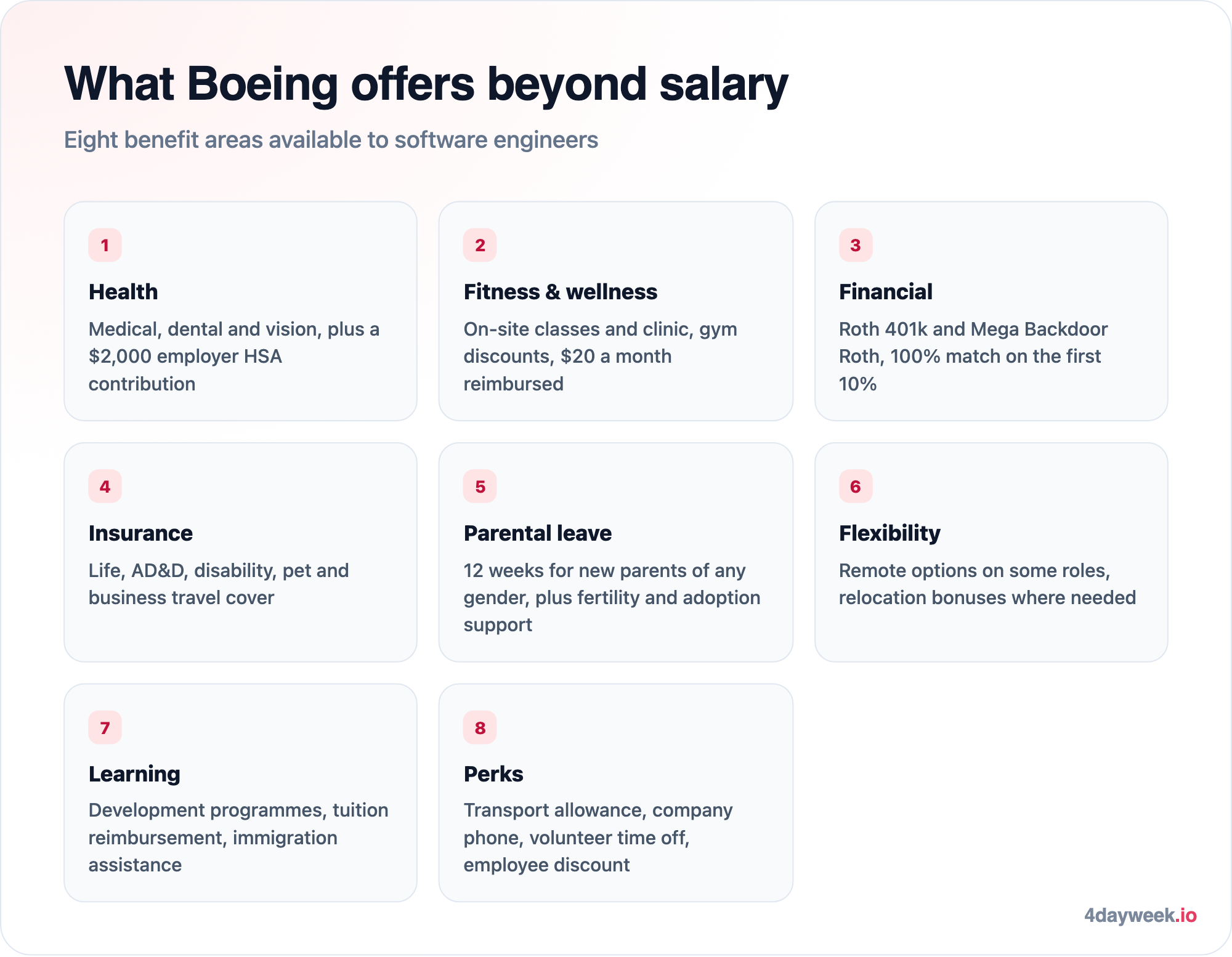Viewport: 1232px width, 957px height.
Task: Click the Parental leave heading
Action: coord(538,533)
